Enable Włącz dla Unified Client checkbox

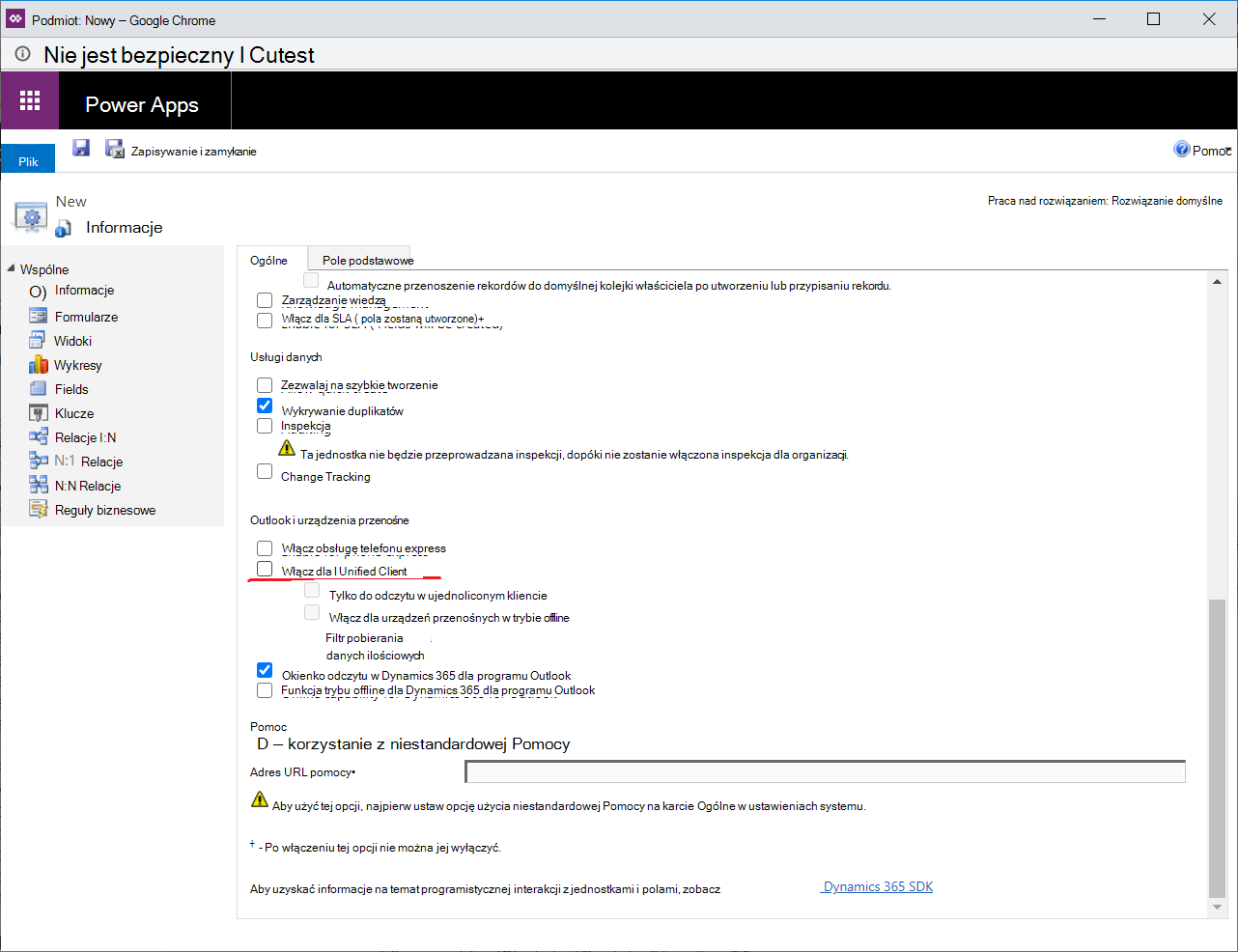[265, 569]
